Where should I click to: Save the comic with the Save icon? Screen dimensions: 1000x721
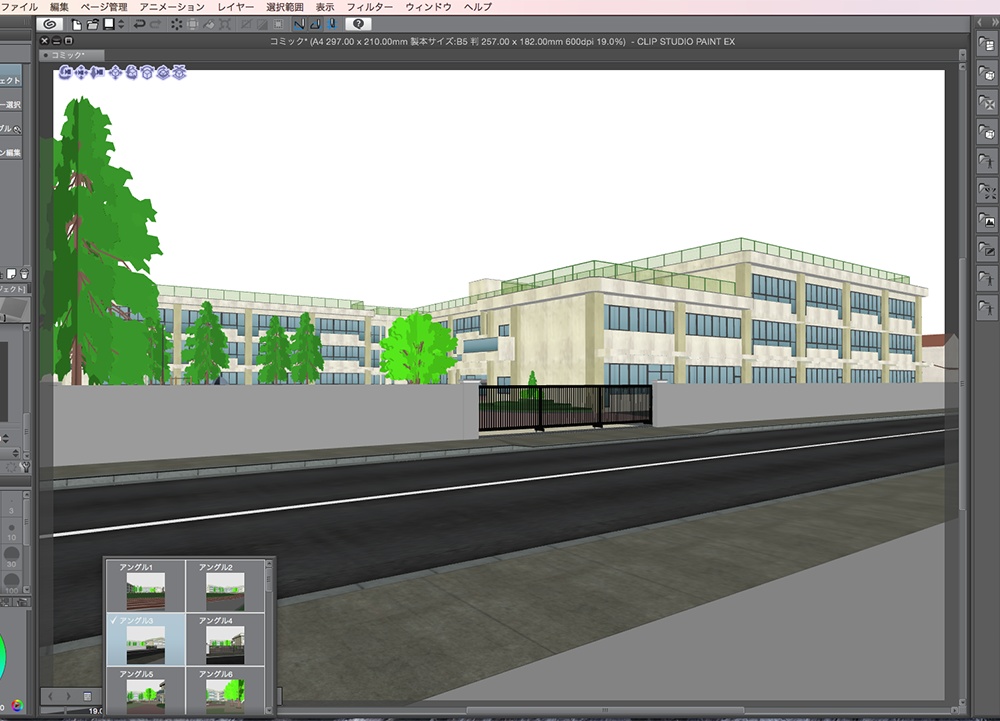(109, 24)
